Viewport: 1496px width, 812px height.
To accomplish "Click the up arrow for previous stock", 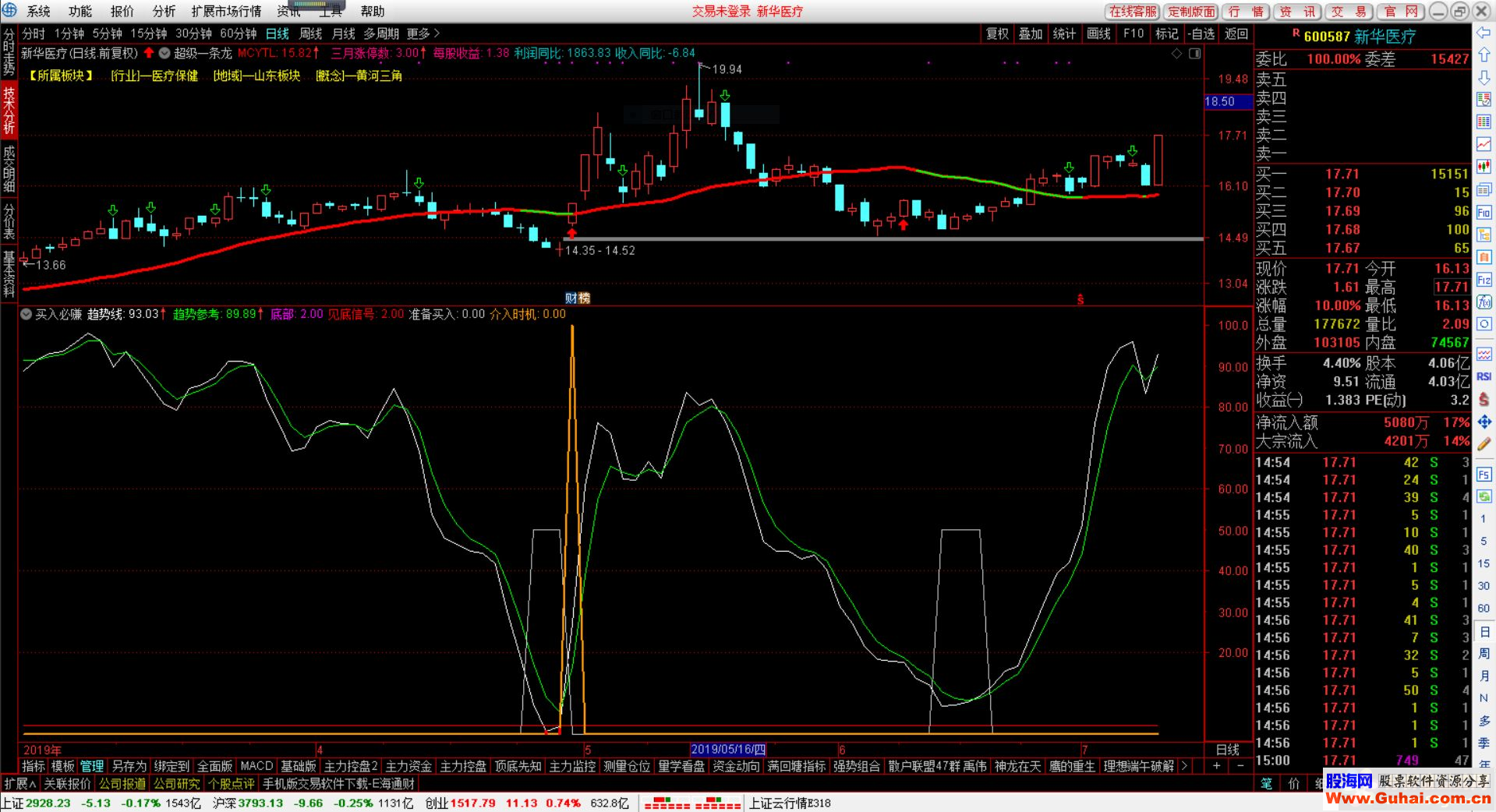I will [1484, 55].
